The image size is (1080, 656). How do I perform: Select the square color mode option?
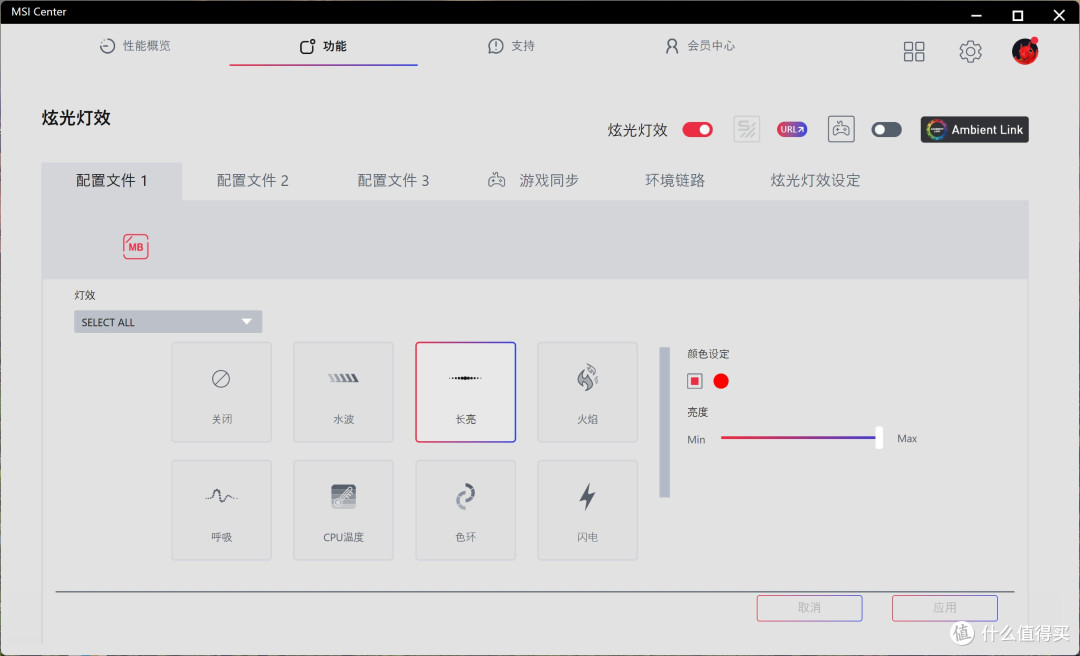(694, 381)
